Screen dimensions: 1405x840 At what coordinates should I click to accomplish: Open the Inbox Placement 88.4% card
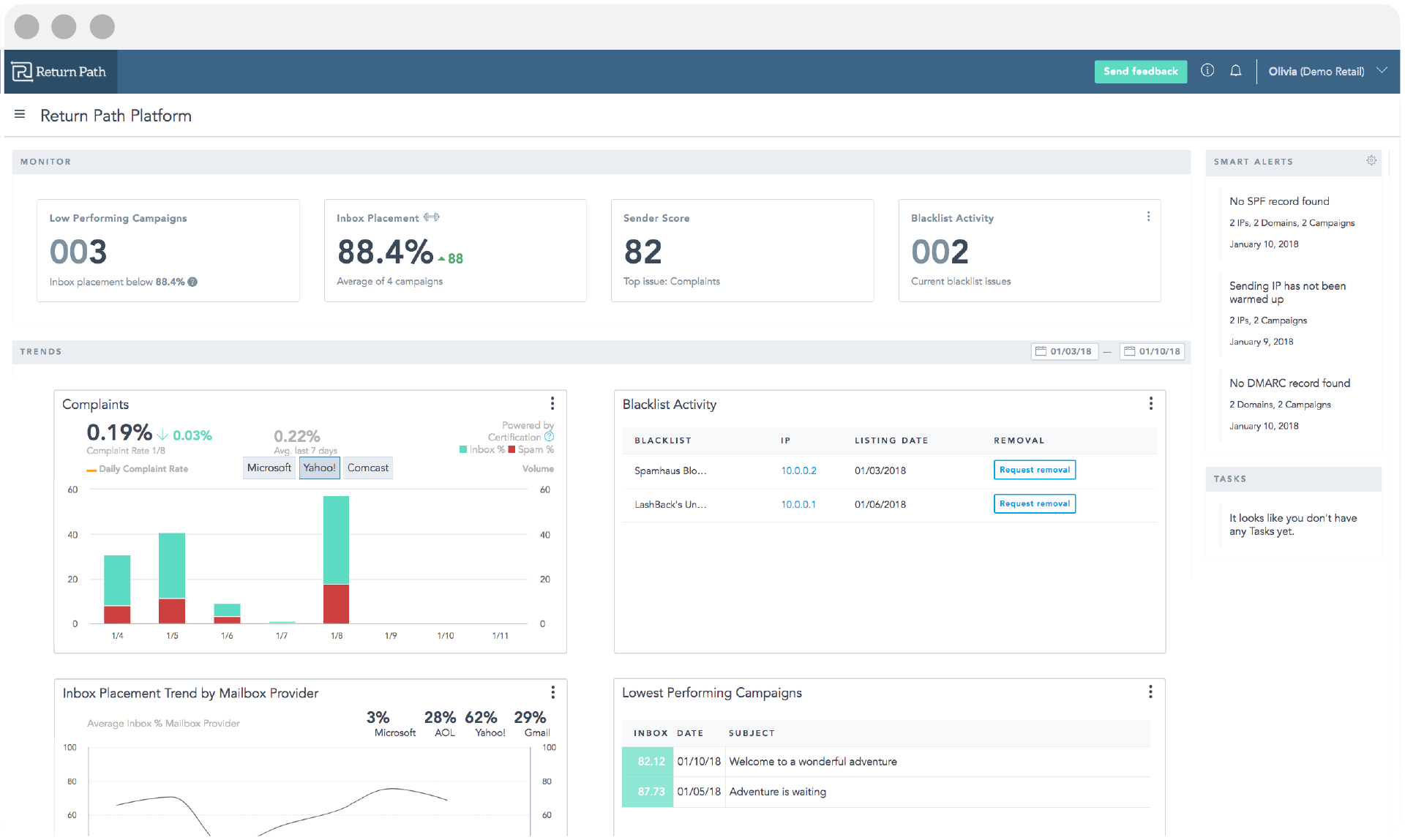point(455,250)
